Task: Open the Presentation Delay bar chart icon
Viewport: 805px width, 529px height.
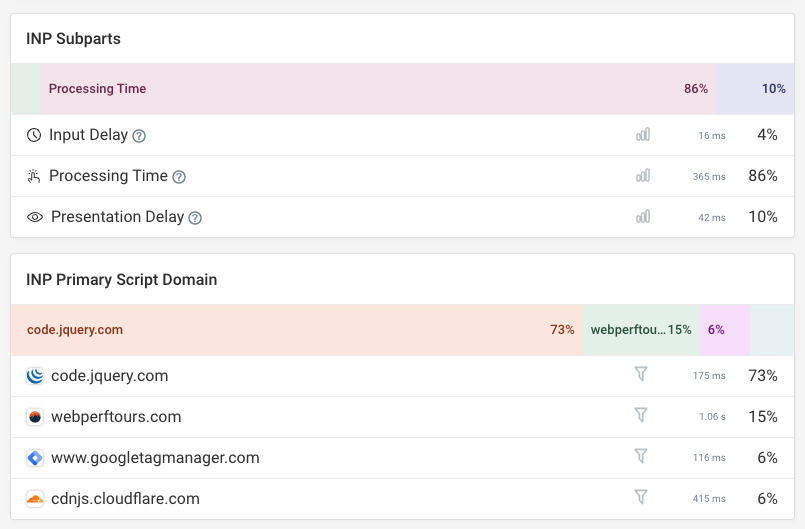Action: [x=643, y=217]
